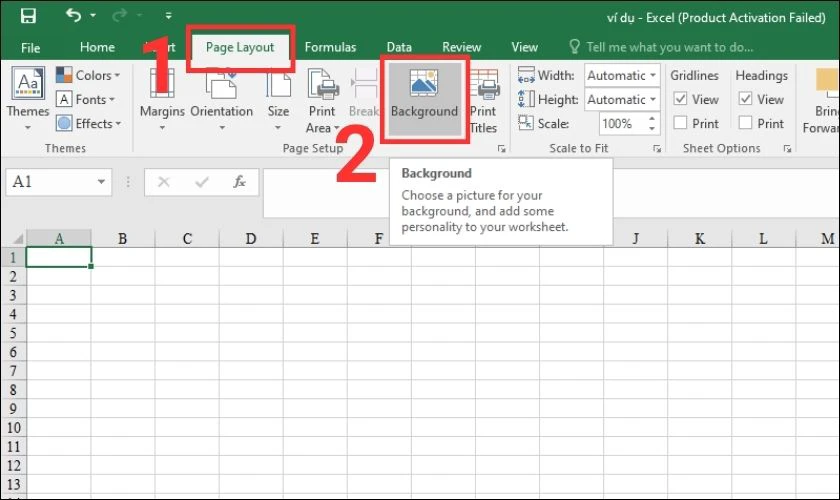Select row 5 header
This screenshot has height=500, width=840.
[x=13, y=333]
